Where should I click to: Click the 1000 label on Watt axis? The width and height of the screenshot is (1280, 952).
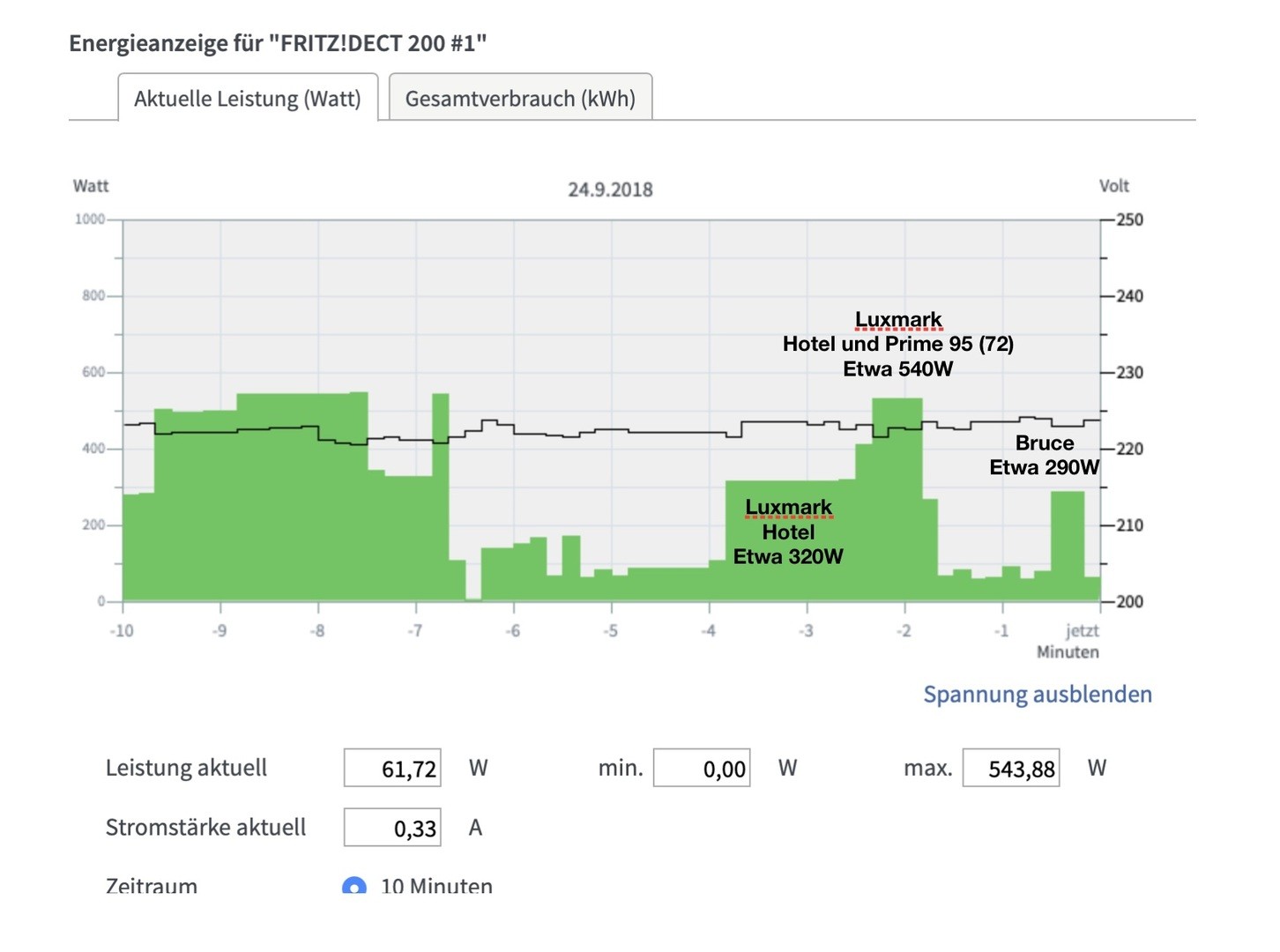click(x=90, y=219)
